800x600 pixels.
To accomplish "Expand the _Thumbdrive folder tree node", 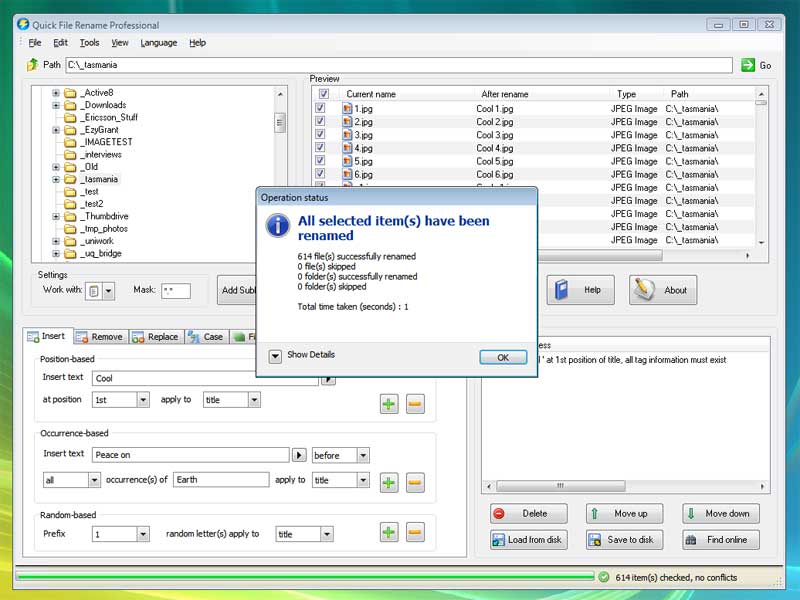I will click(x=57, y=216).
